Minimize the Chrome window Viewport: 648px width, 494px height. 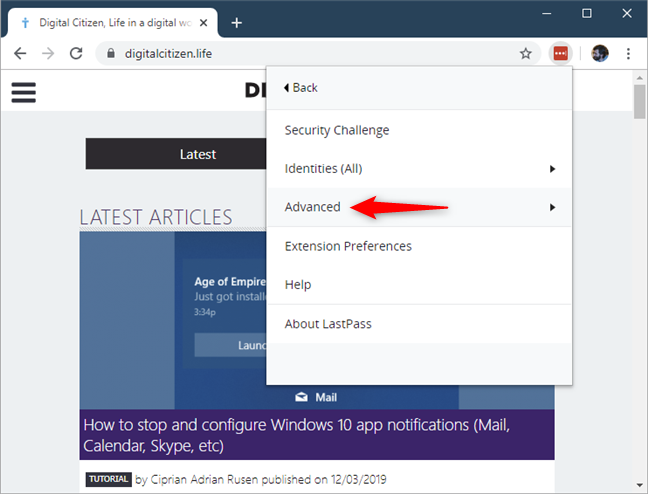547,13
